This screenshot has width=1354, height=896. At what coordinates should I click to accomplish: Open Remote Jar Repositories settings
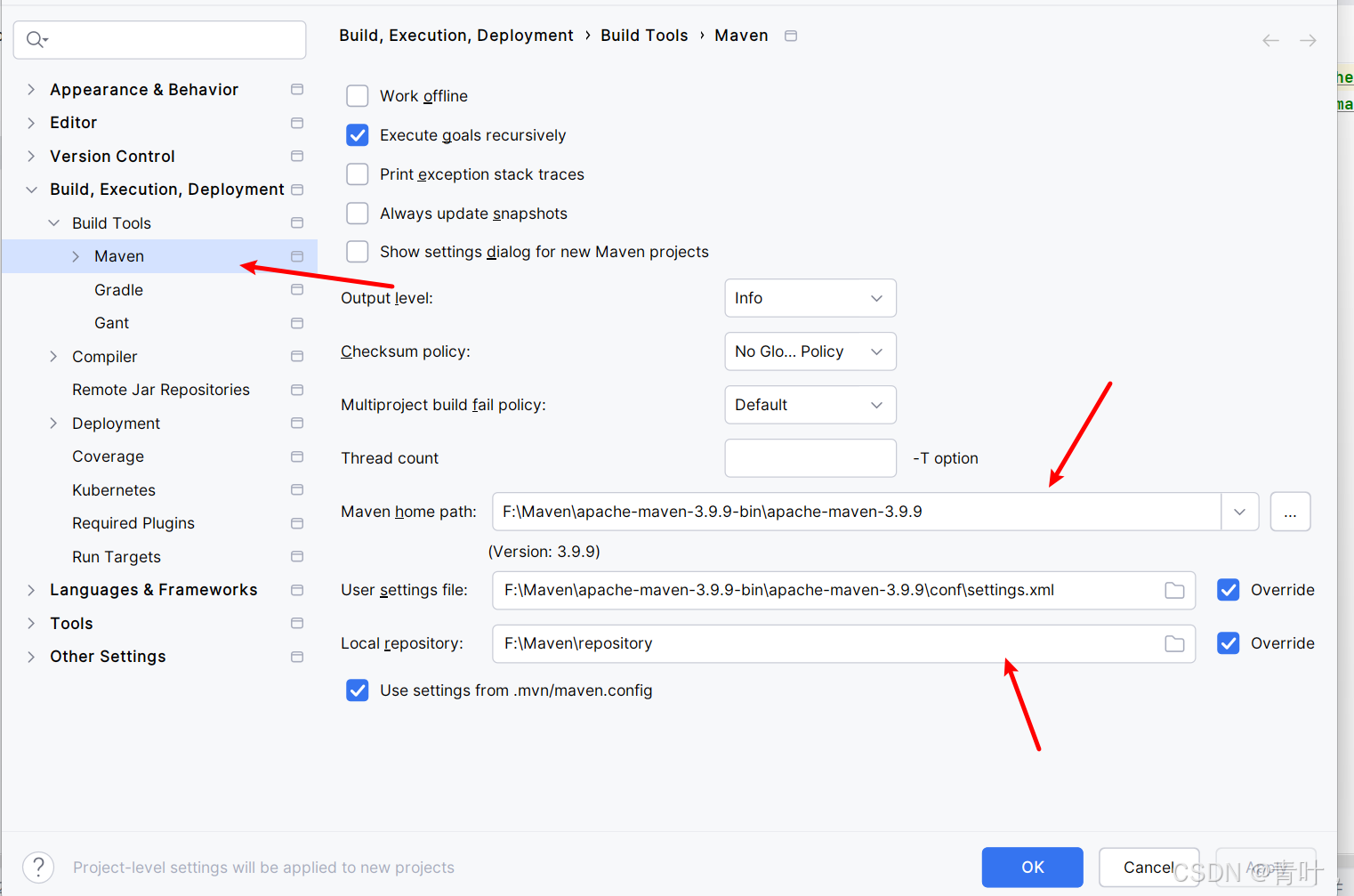[x=161, y=390]
